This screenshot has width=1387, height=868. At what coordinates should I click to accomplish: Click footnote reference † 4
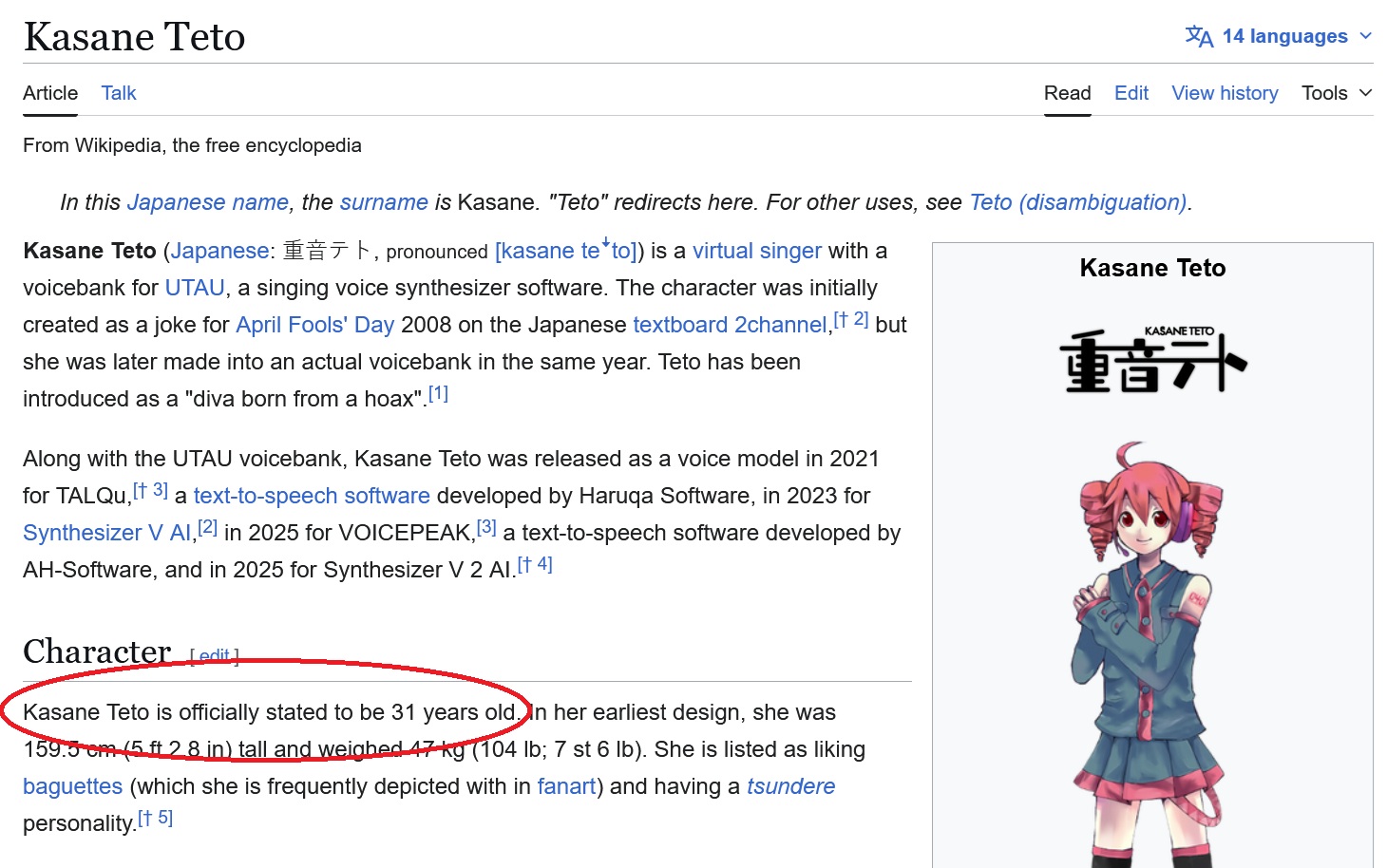[535, 564]
